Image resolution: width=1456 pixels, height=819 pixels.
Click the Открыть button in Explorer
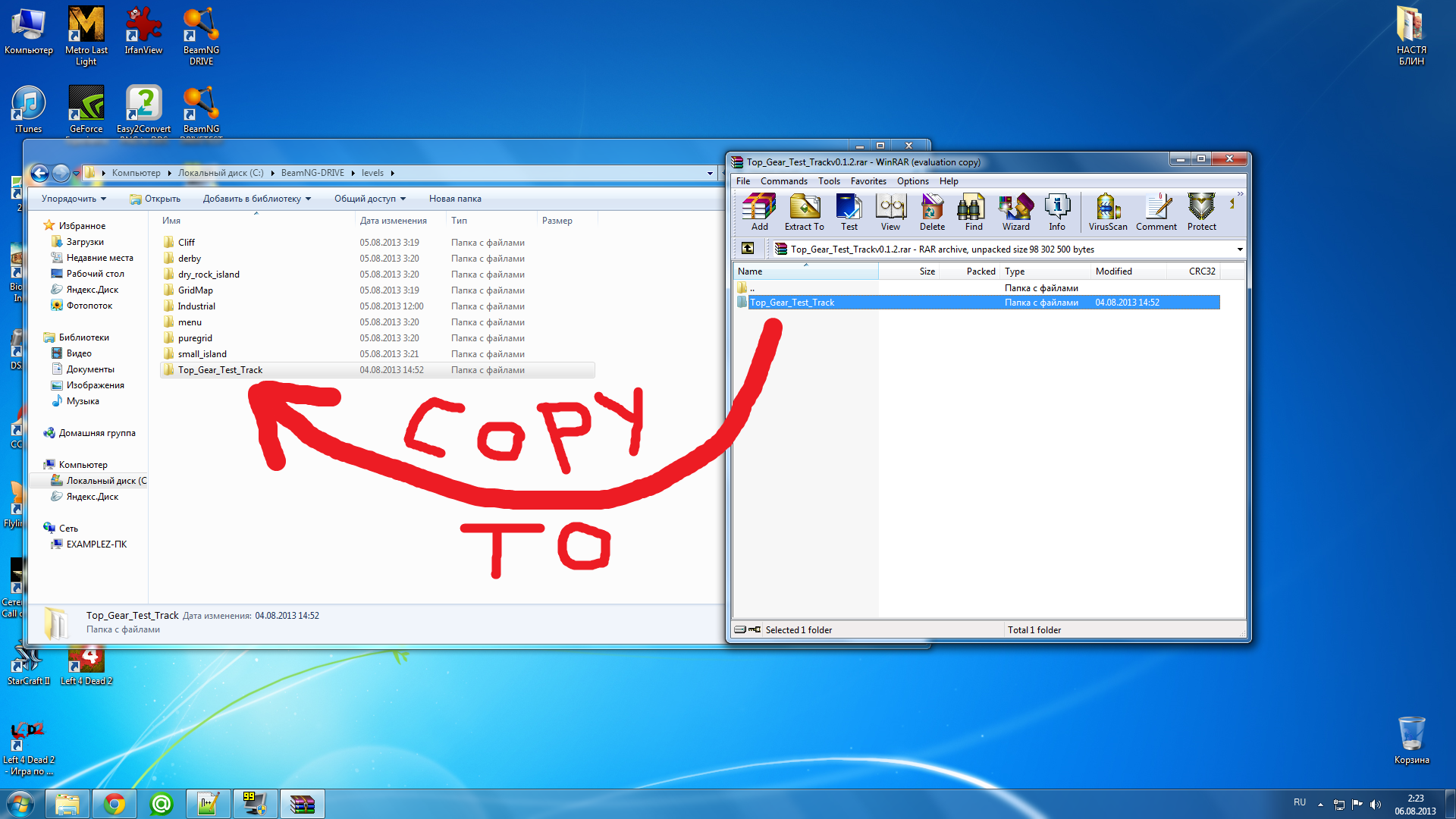coord(155,199)
